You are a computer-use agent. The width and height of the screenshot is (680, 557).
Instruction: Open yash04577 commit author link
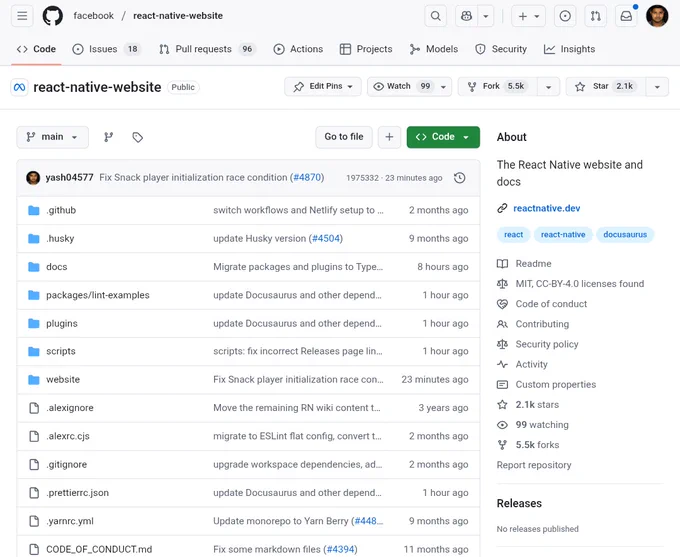(x=69, y=177)
